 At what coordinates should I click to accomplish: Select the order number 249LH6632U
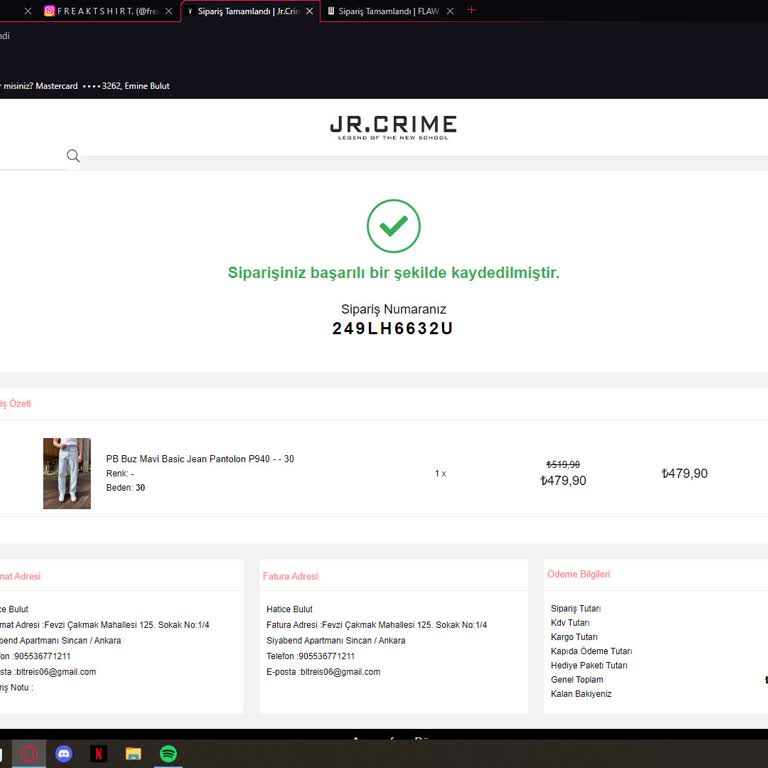click(393, 328)
